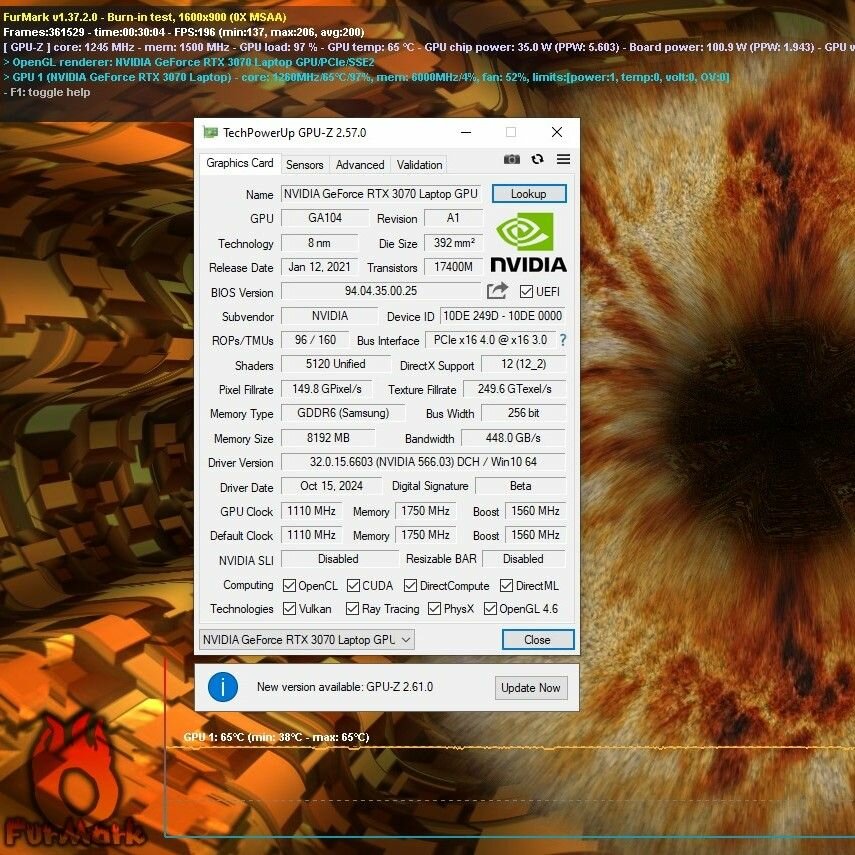
Task: Click the 249.6 GTexel/s value
Action: pyautogui.click(x=514, y=389)
